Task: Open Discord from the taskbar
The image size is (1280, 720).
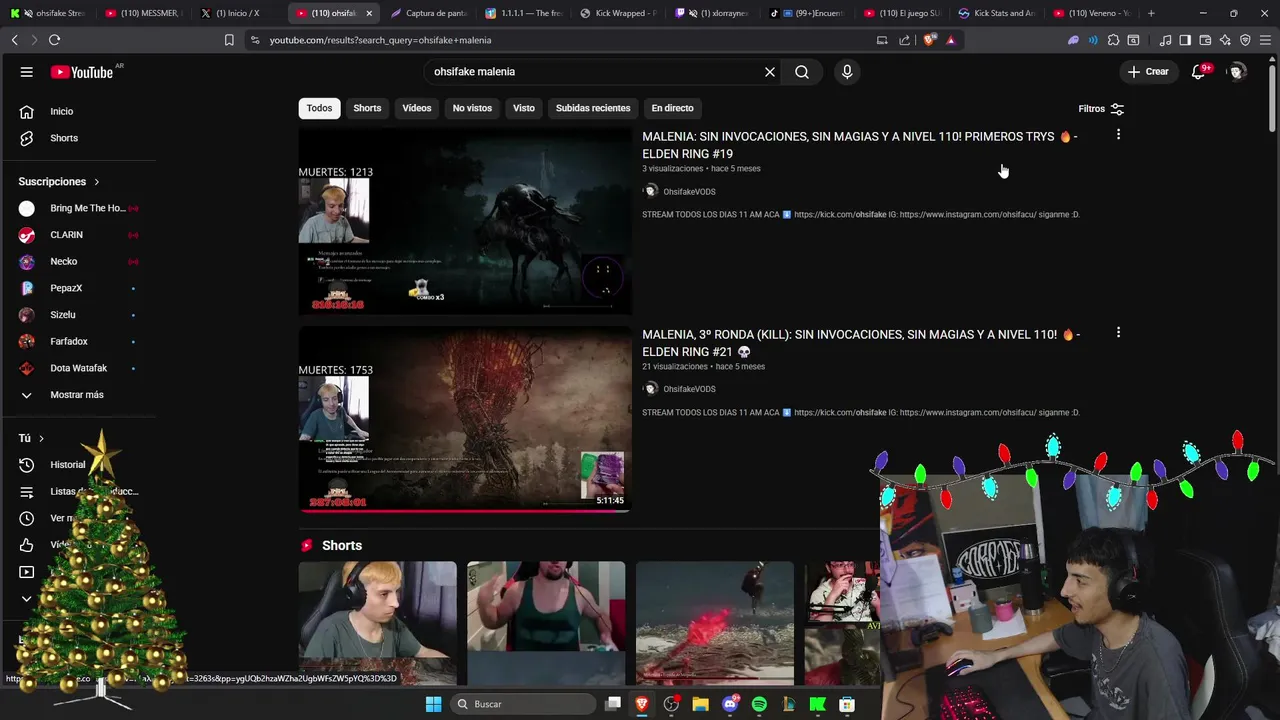Action: click(x=730, y=704)
